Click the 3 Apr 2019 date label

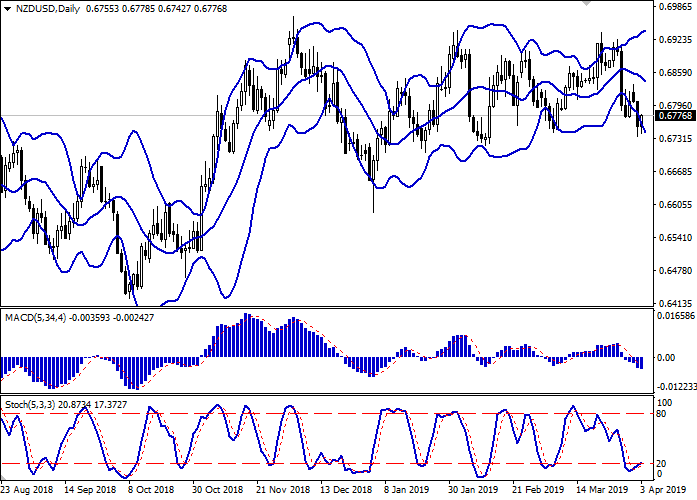point(664,490)
